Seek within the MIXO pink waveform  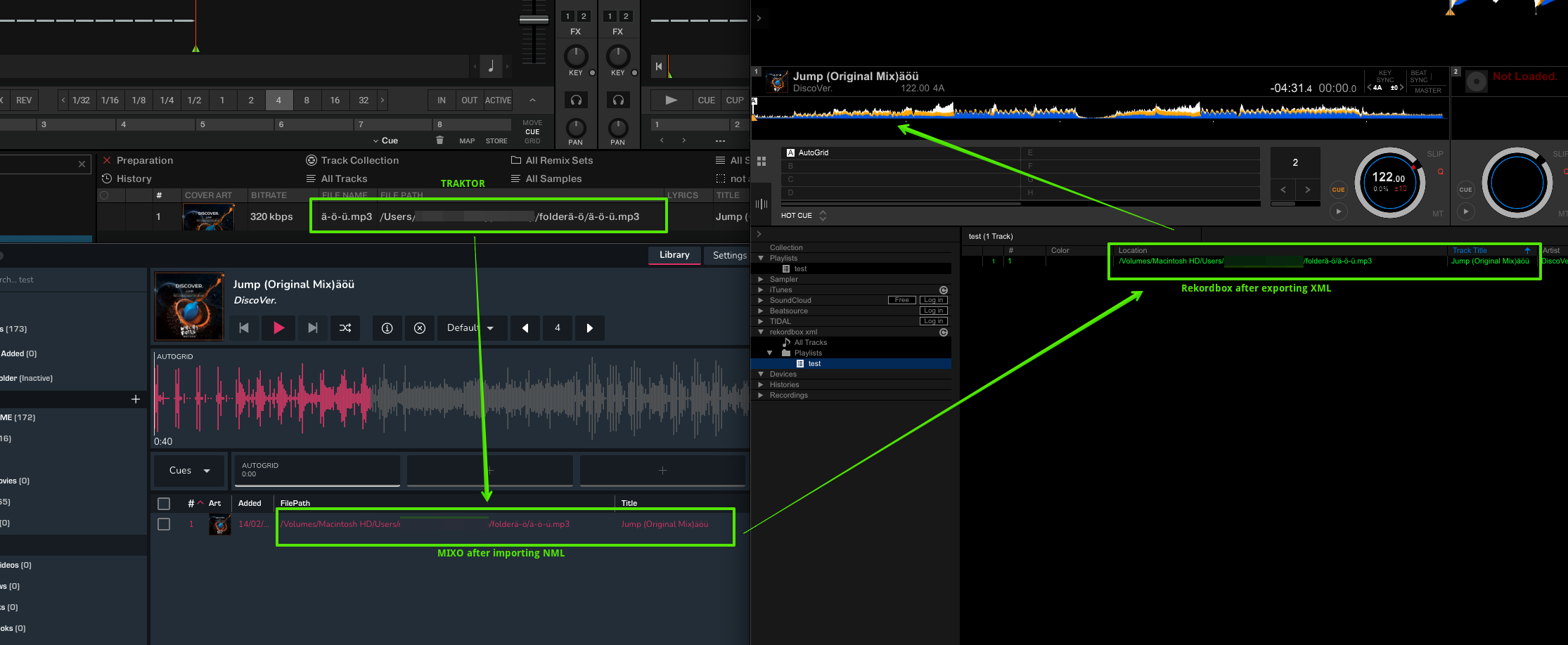(x=450, y=397)
